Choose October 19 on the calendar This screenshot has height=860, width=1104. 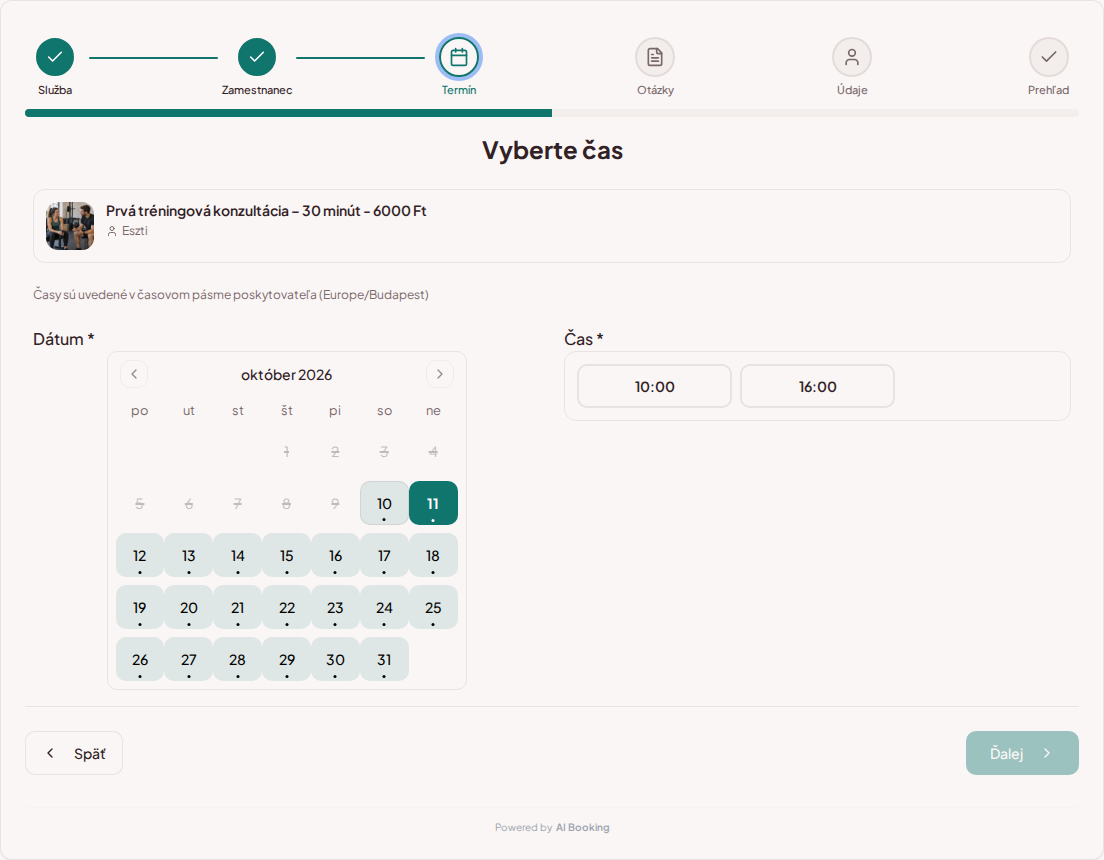140,607
